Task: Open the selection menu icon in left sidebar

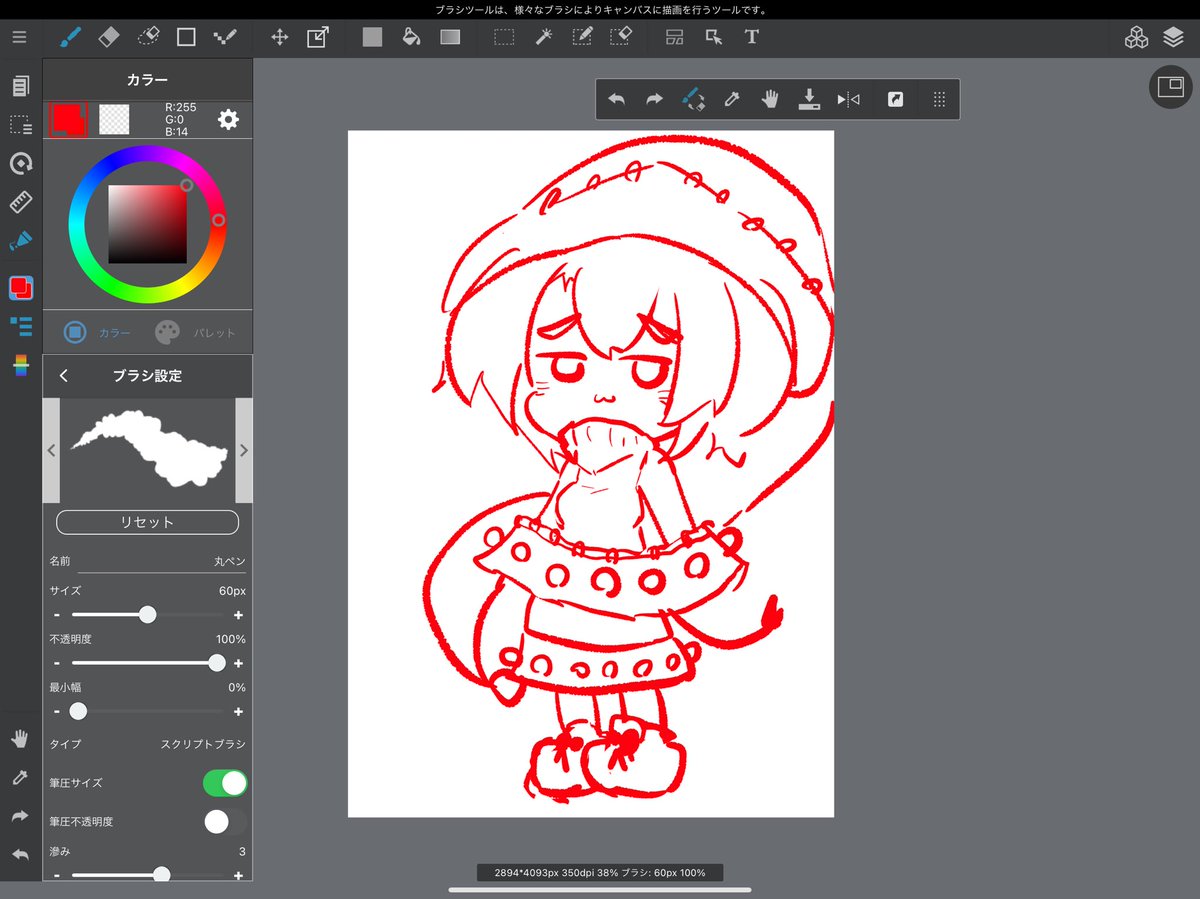Action: pyautogui.click(x=21, y=125)
